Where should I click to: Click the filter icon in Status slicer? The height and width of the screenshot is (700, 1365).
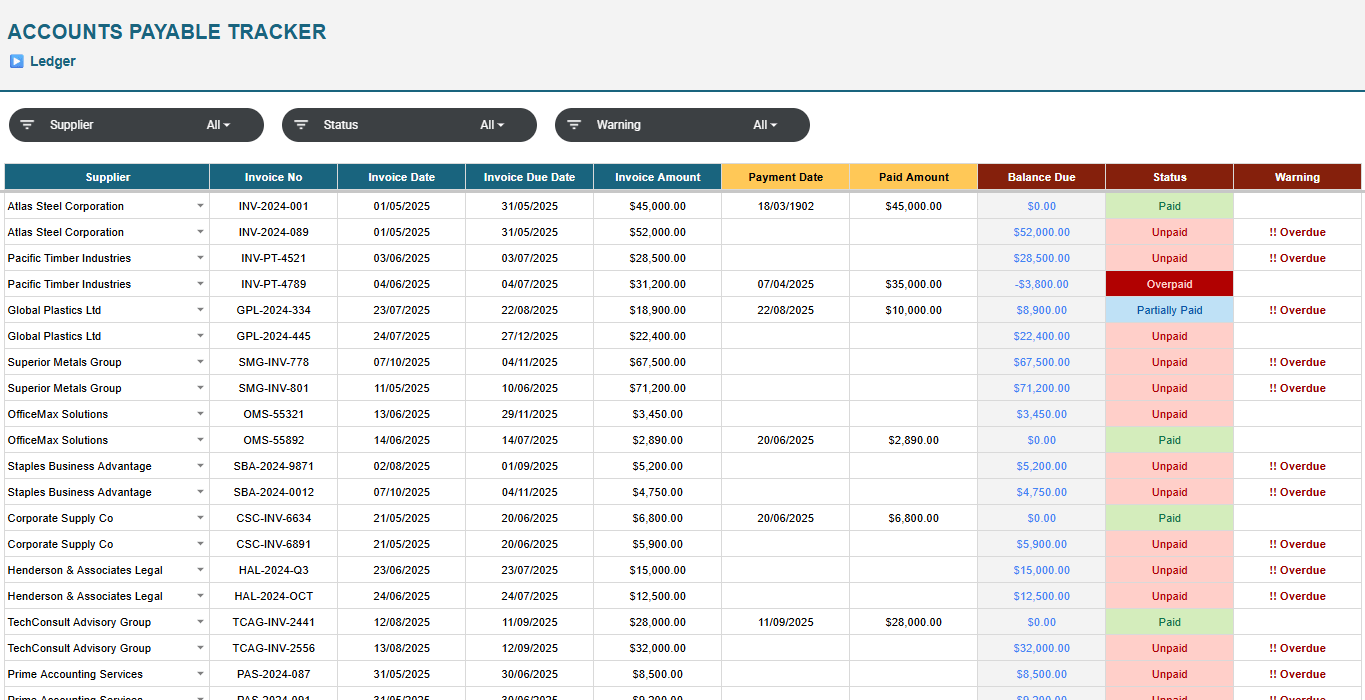point(300,125)
